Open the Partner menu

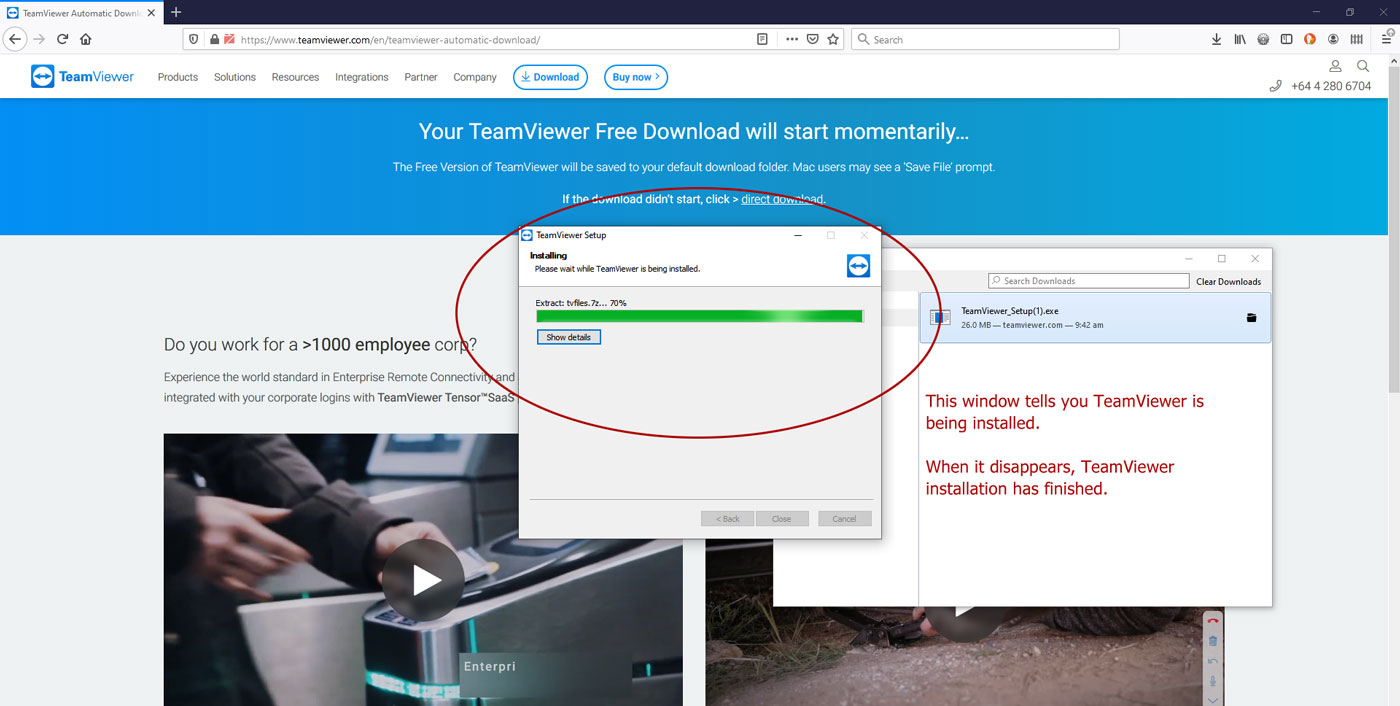coord(421,77)
